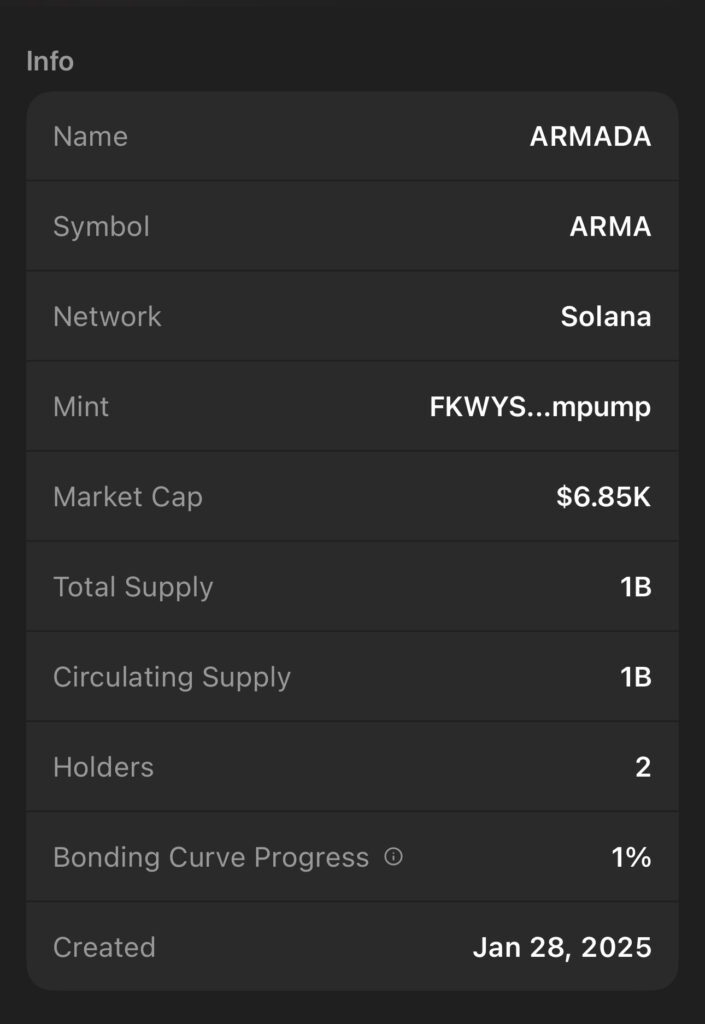Click the holders count of 2
Screen dimensions: 705x1024
click(643, 767)
